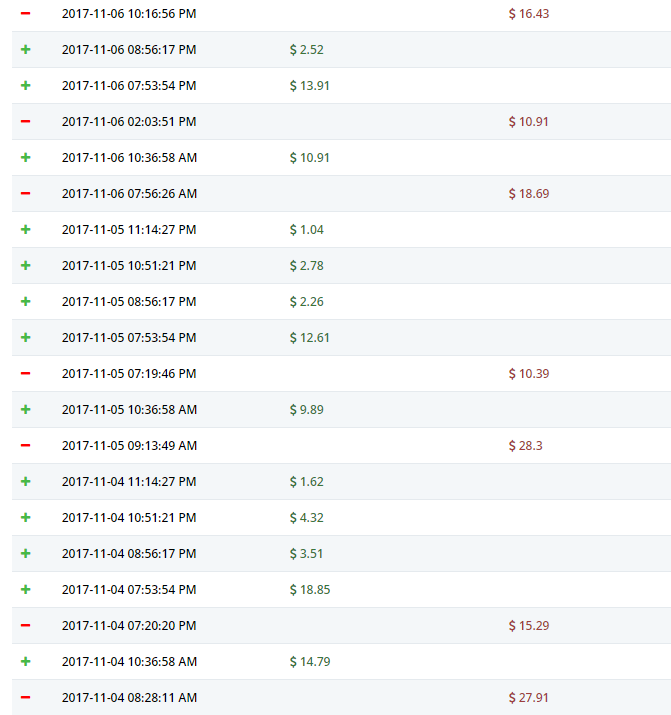
Task: Select the timestamp 2017-11-04 10:51:21 PM
Action: pos(129,518)
